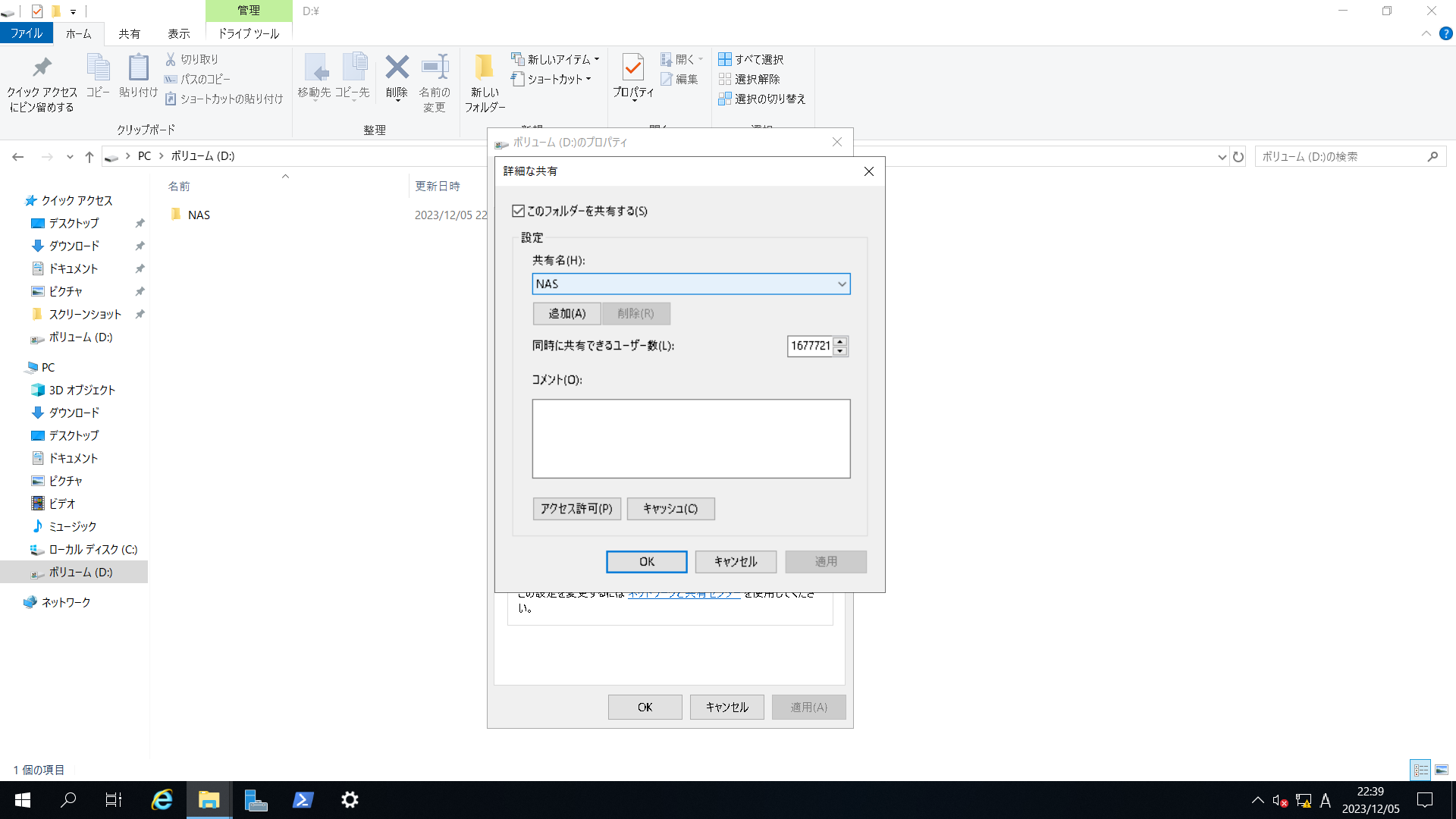Screen dimensions: 1456x819
Task: Refresh the address bar location
Action: tap(1238, 157)
